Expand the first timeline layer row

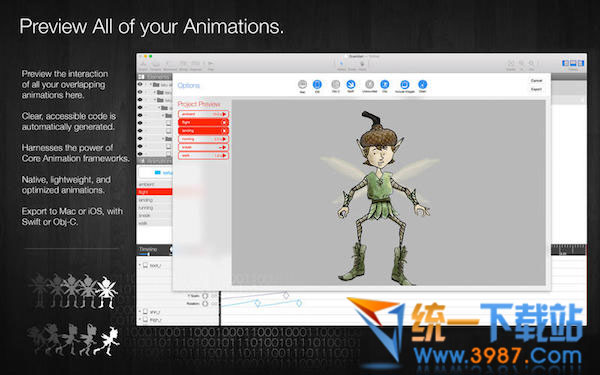(x=140, y=265)
